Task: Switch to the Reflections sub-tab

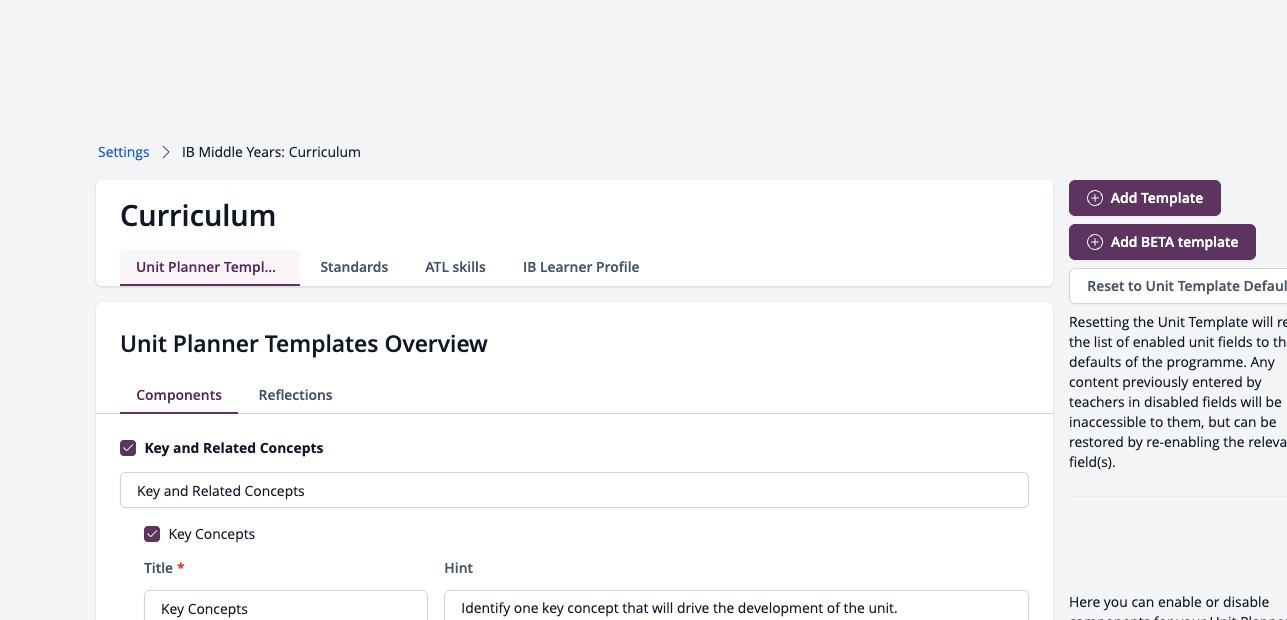Action: [295, 395]
